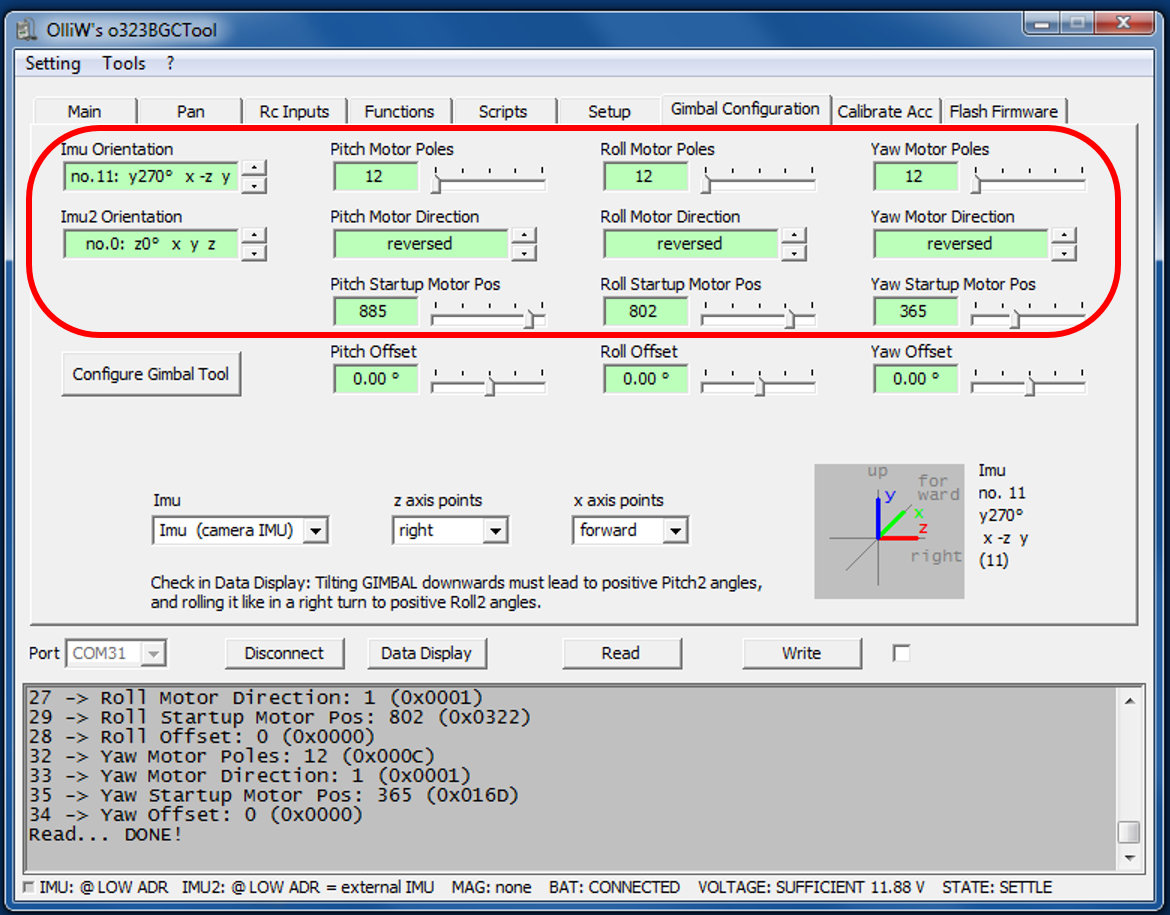Toggle the small IMU status checkbox
This screenshot has width=1170, height=915.
click(28, 887)
